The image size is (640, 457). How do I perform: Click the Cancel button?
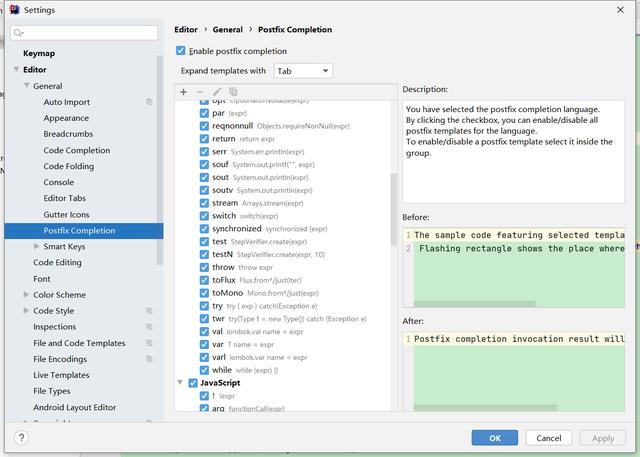548,438
